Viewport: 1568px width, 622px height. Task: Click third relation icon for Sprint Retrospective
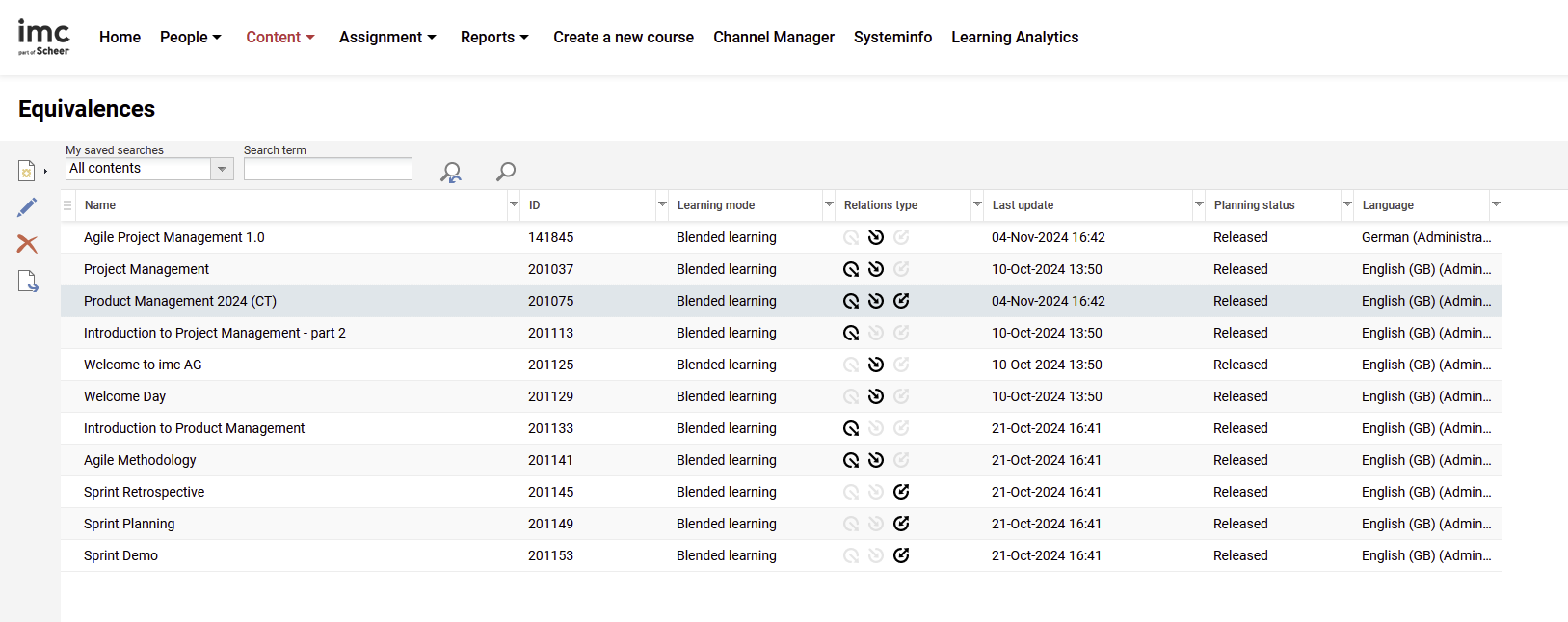click(x=901, y=492)
